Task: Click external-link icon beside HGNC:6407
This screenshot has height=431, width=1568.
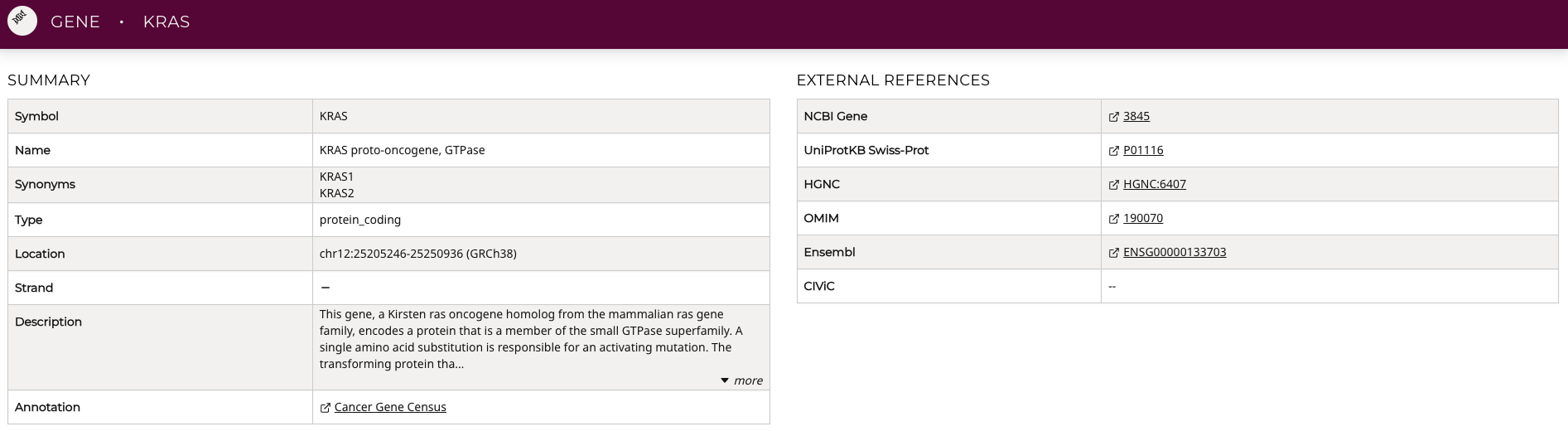Action: [x=1114, y=185]
